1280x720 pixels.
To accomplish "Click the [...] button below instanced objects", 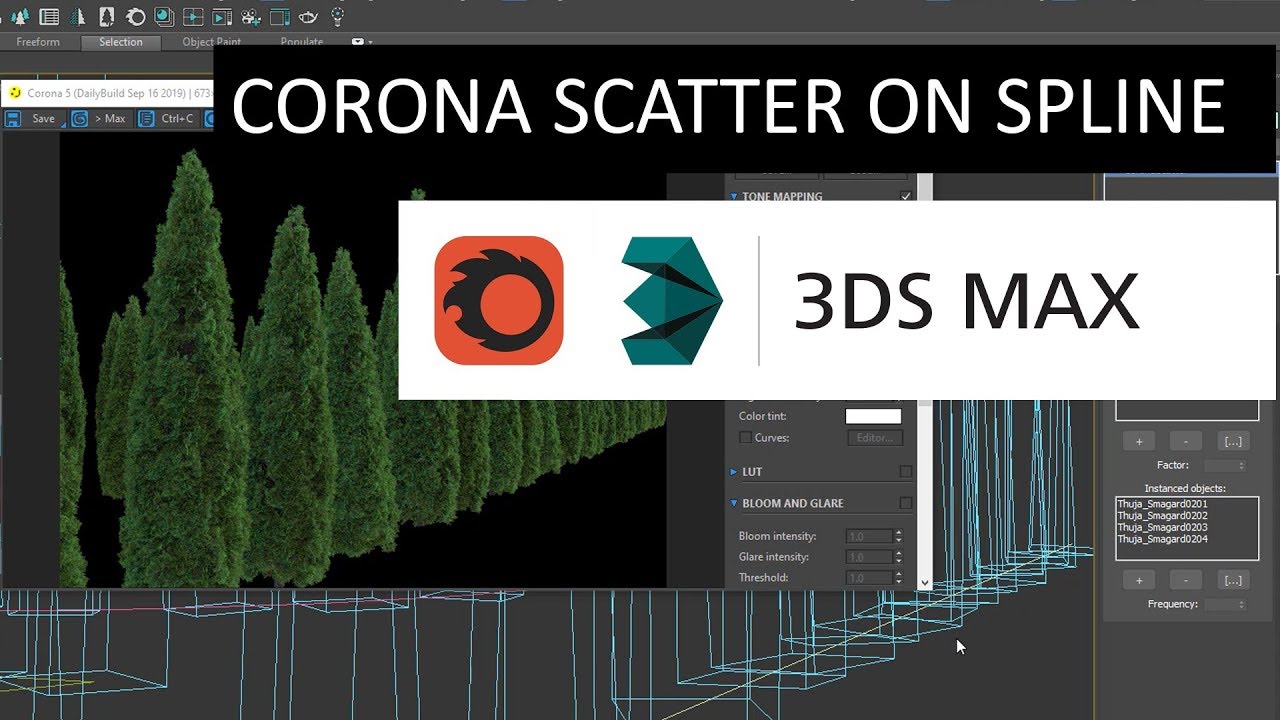I will click(1233, 580).
